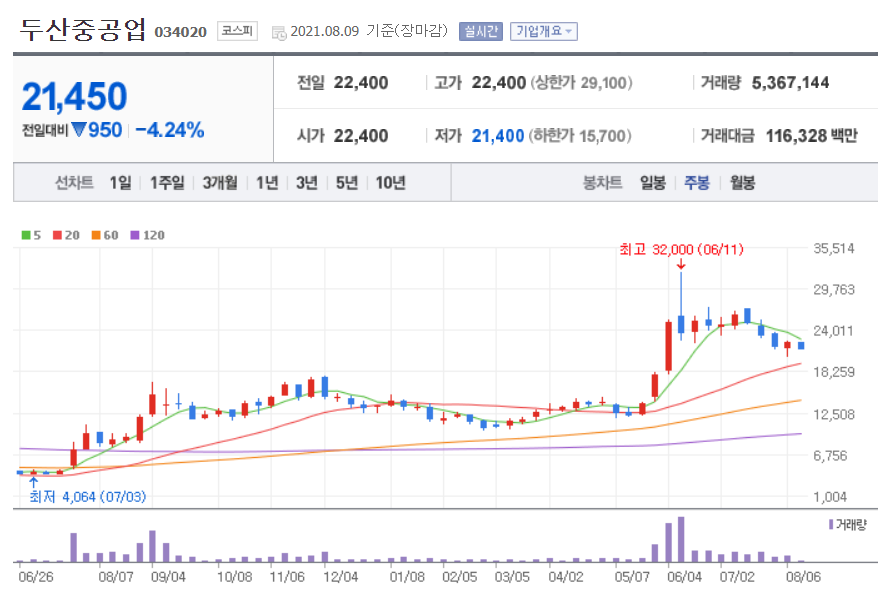Show the 3년 line chart
The height and width of the screenshot is (592, 878).
pos(307,183)
